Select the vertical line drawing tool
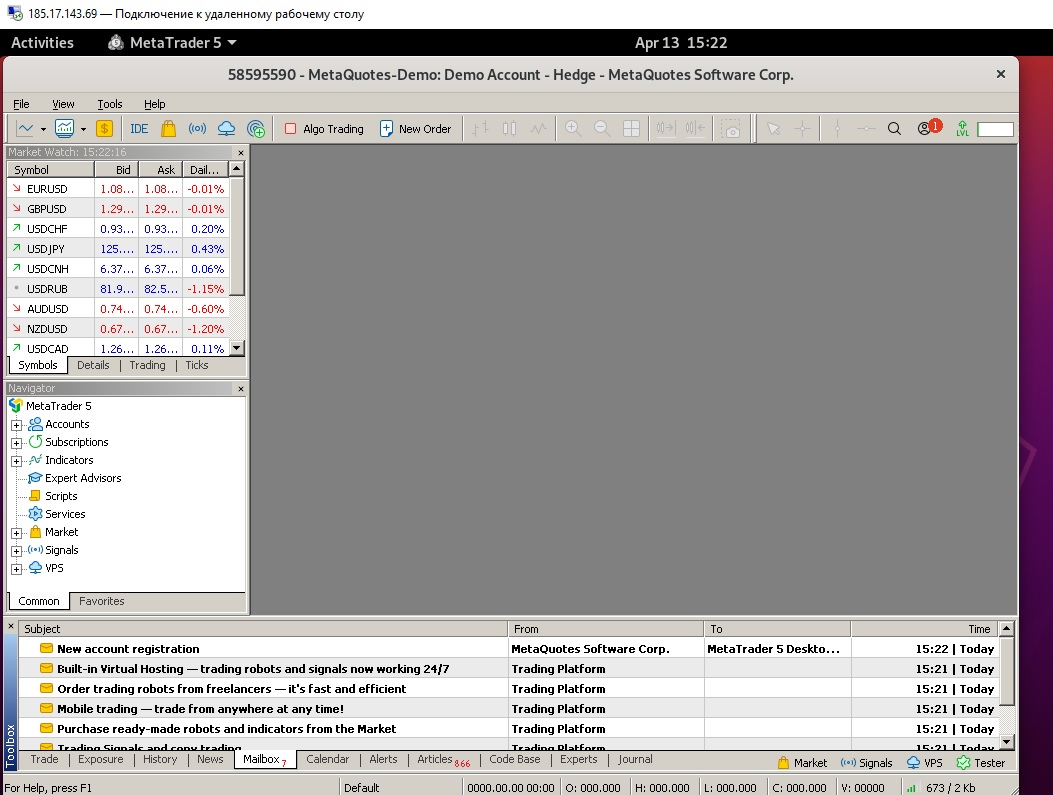 tap(837, 128)
